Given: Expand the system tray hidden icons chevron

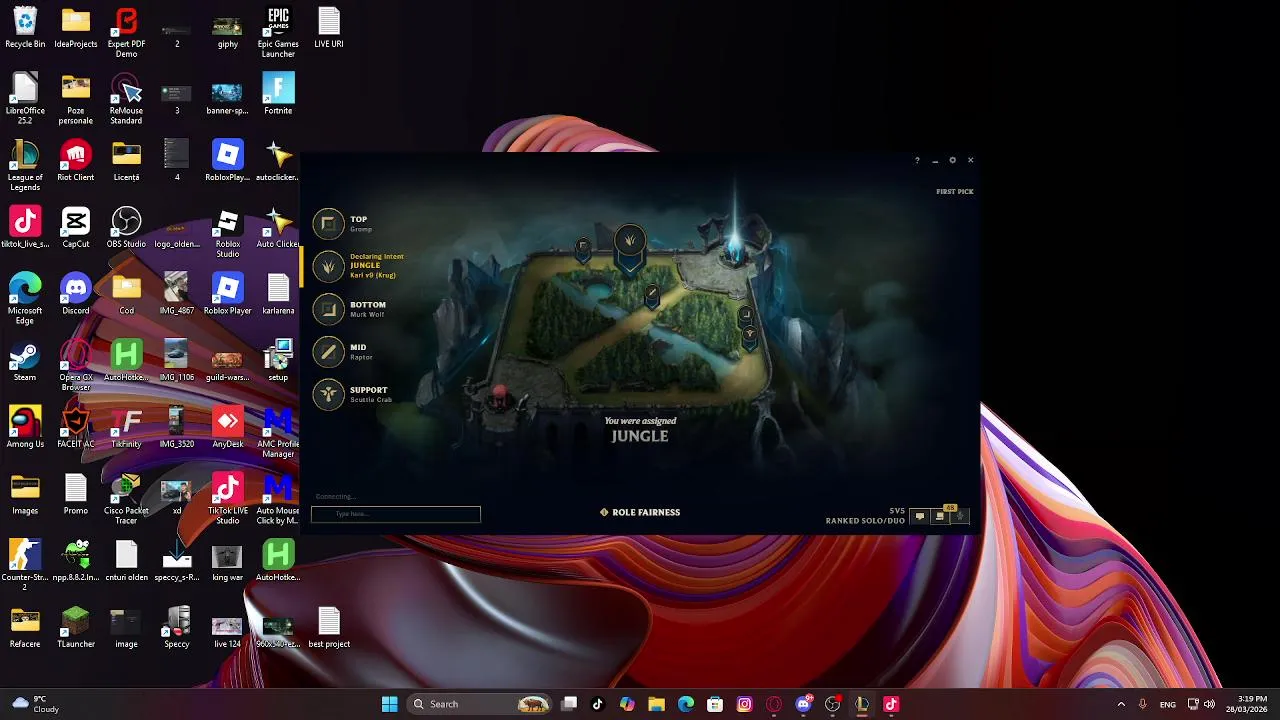Looking at the screenshot, I should (x=1121, y=704).
